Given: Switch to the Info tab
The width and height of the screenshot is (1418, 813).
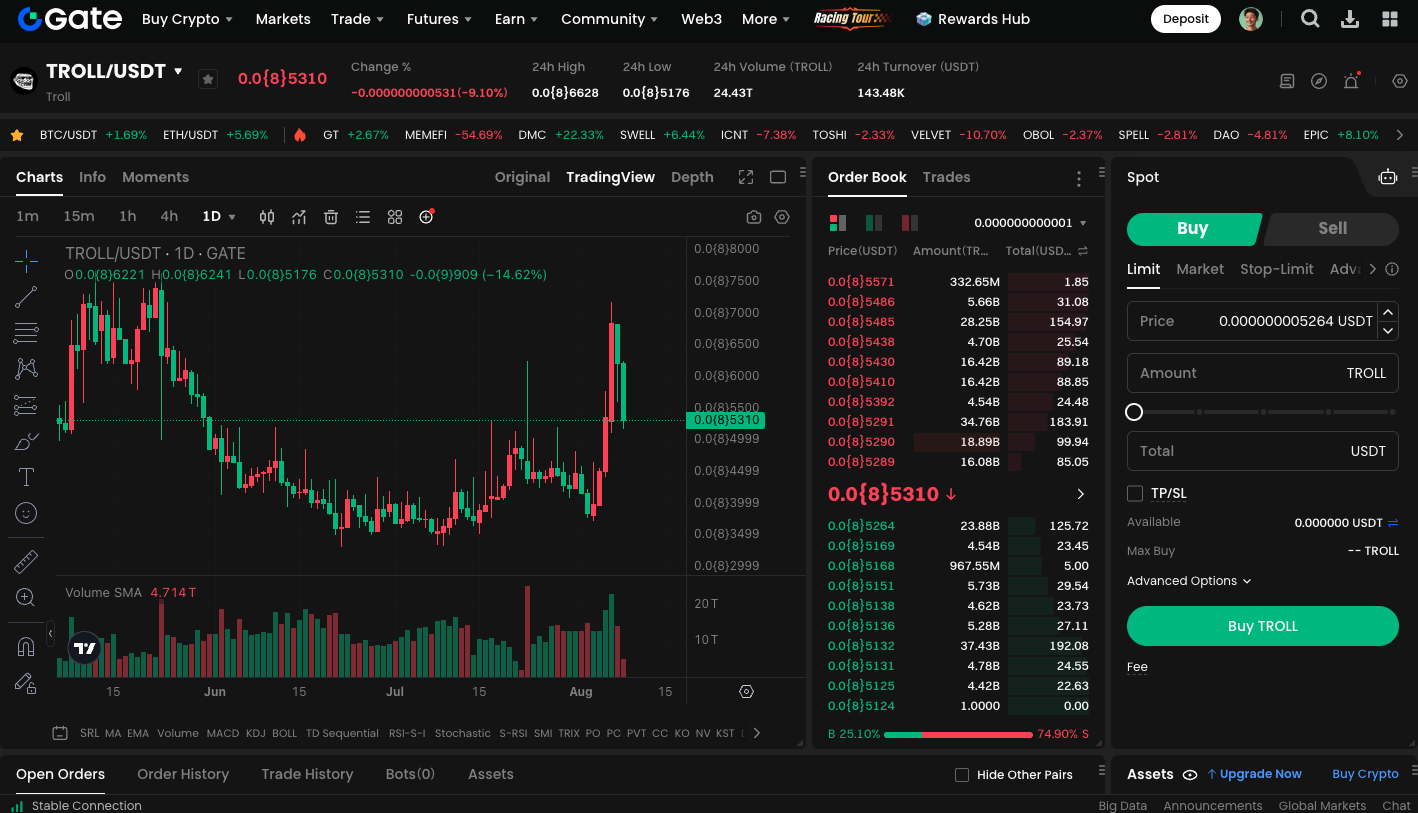Looking at the screenshot, I should coord(92,177).
